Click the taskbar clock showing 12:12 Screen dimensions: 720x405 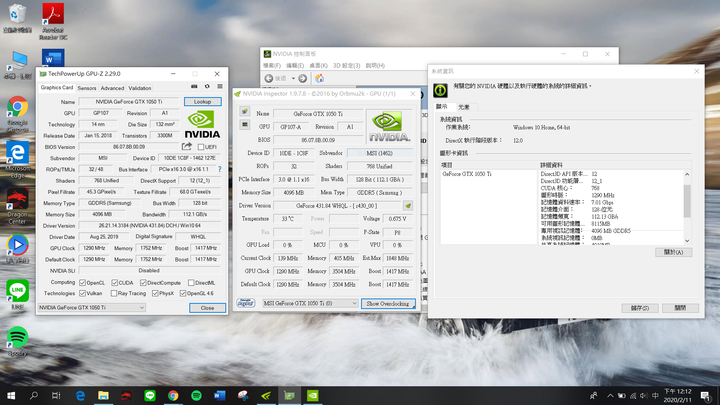click(x=677, y=395)
